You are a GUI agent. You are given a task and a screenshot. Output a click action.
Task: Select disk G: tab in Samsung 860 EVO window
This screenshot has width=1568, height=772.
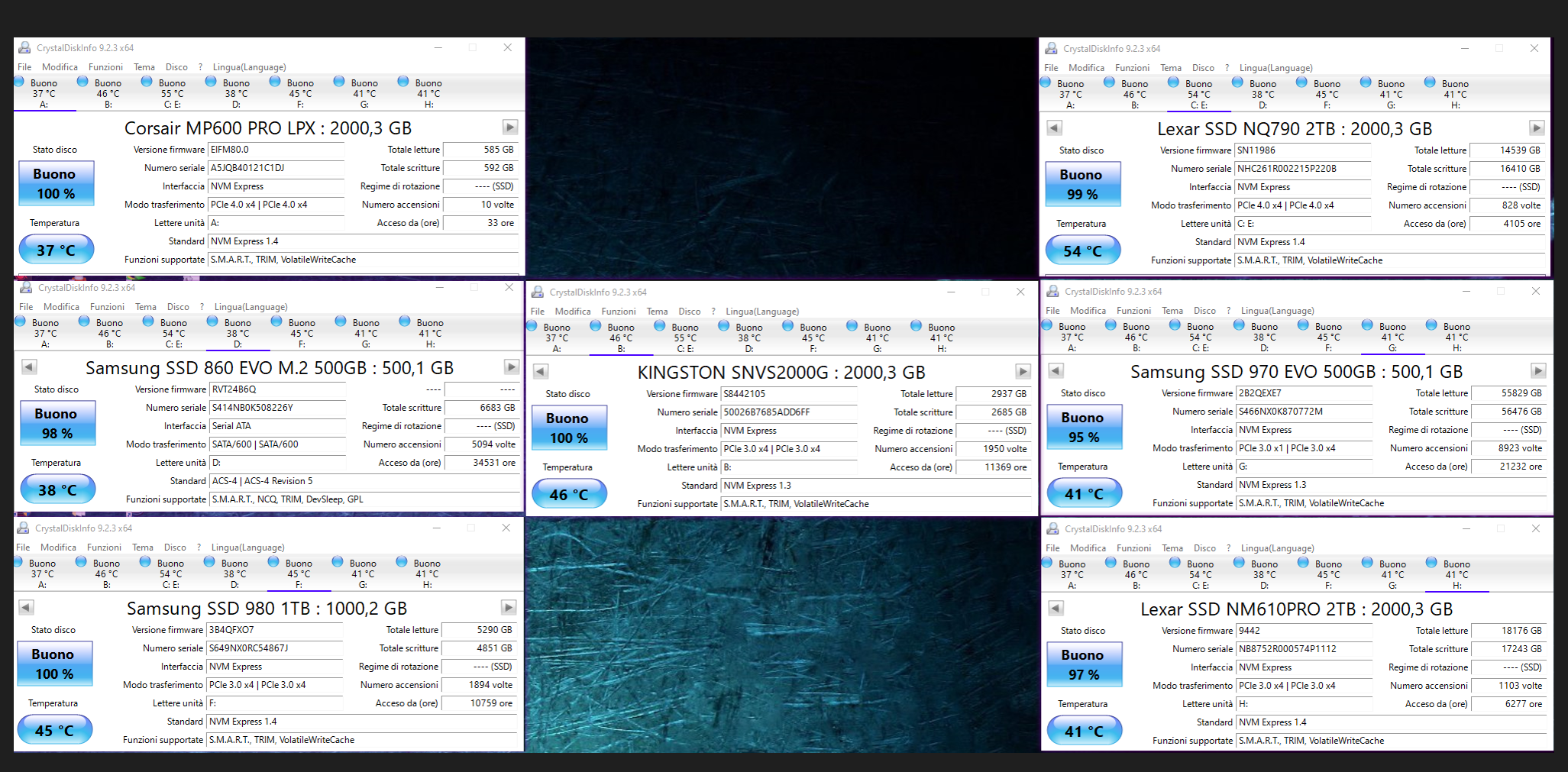coord(366,334)
